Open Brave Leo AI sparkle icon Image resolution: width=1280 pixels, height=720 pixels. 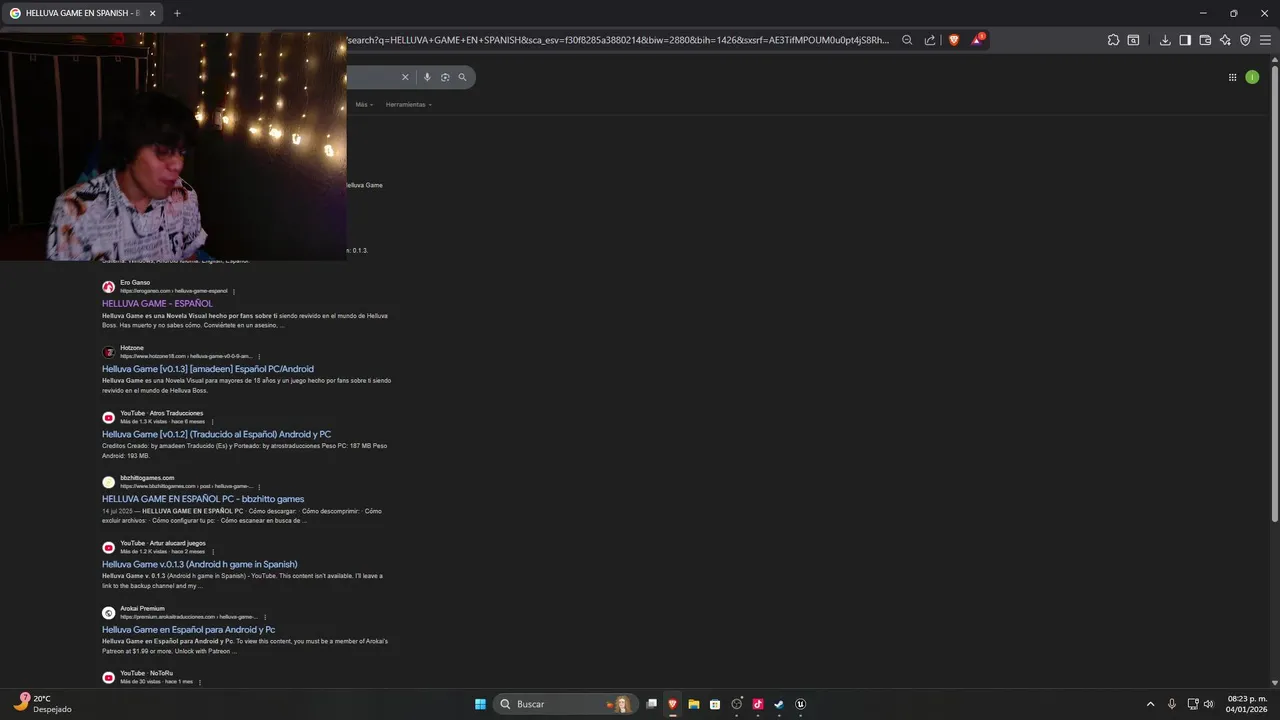pyautogui.click(x=1225, y=40)
